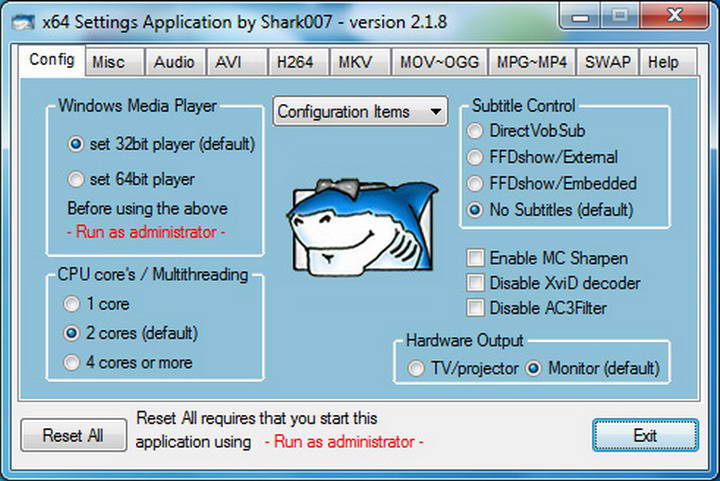
Task: Switch to the Misc tab
Action: pos(115,62)
